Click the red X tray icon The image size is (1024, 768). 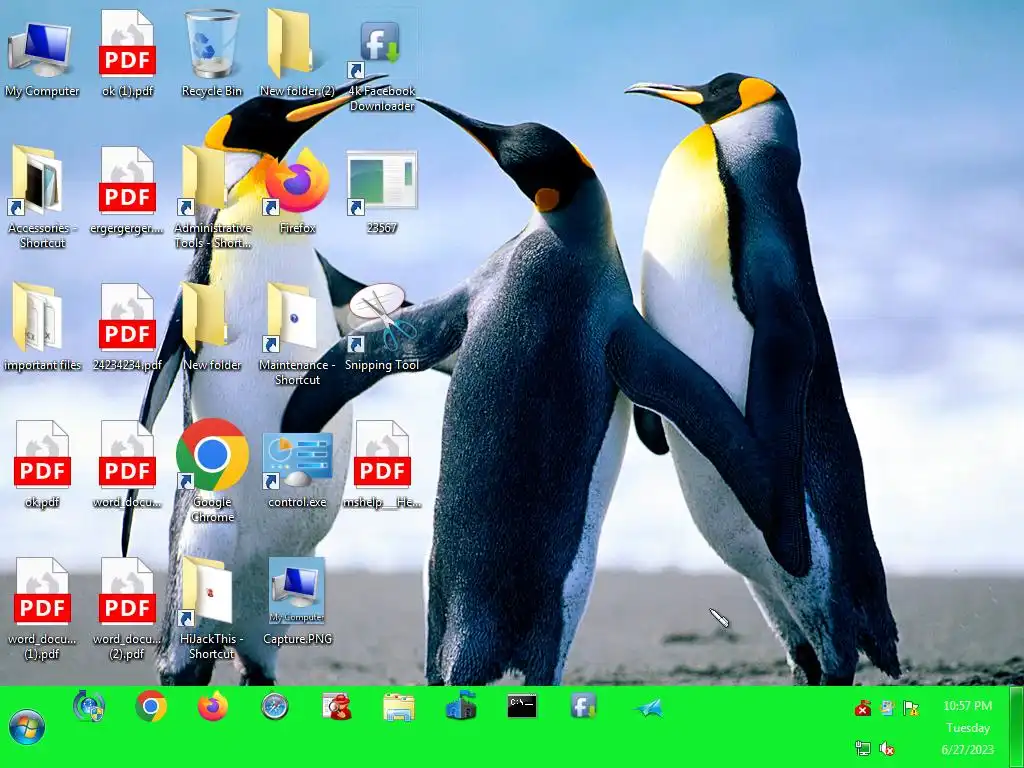tap(863, 708)
